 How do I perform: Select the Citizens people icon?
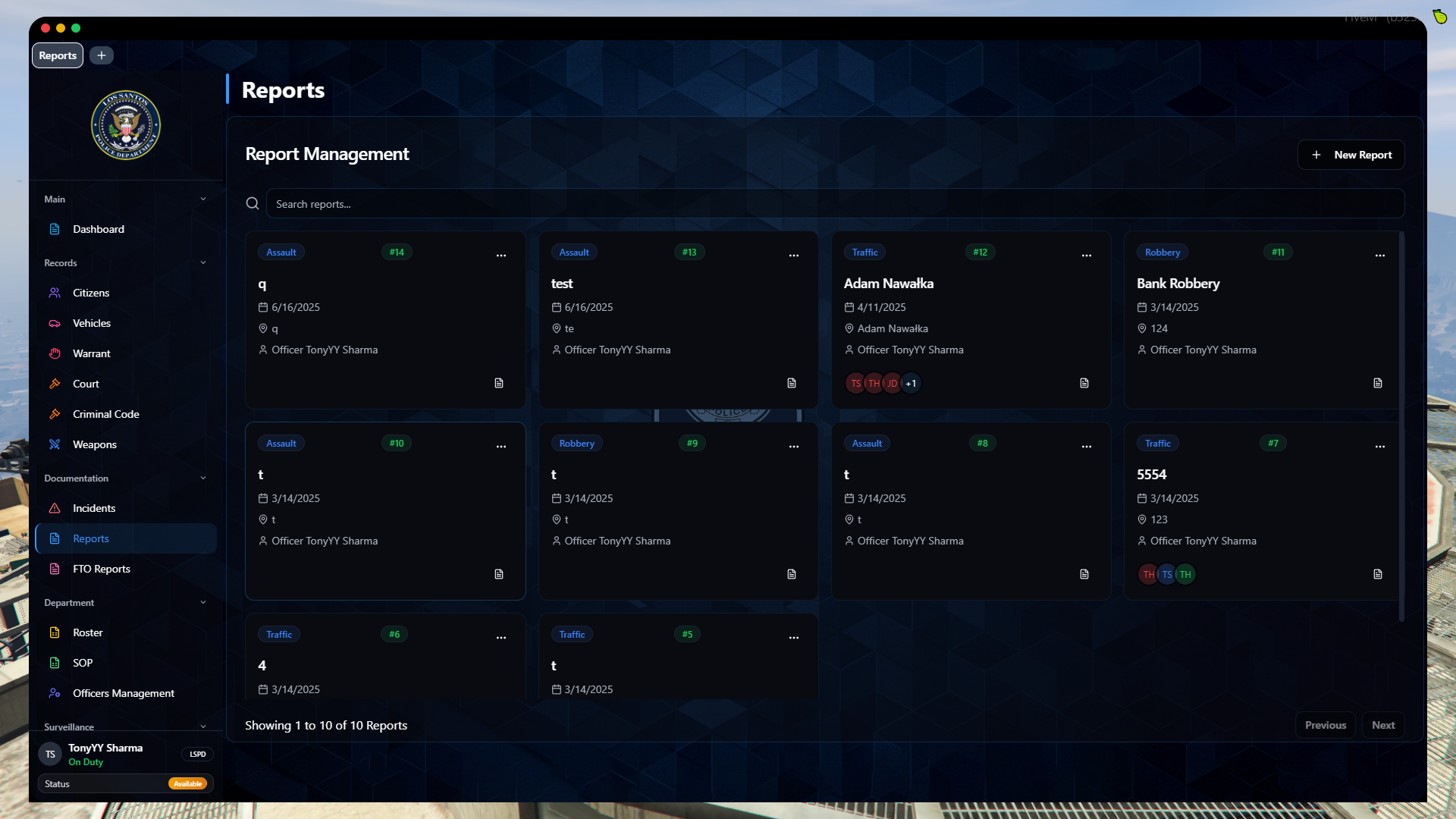pos(54,293)
